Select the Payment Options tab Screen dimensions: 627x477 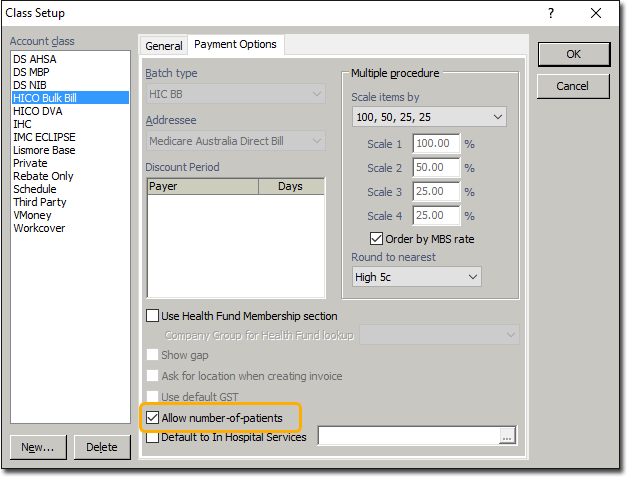pos(236,45)
